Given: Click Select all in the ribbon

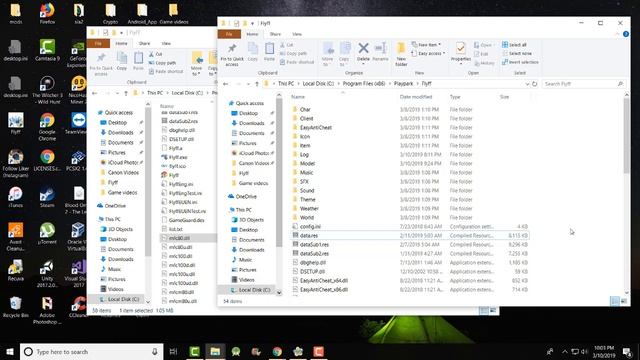Looking at the screenshot, I should click(x=514, y=44).
